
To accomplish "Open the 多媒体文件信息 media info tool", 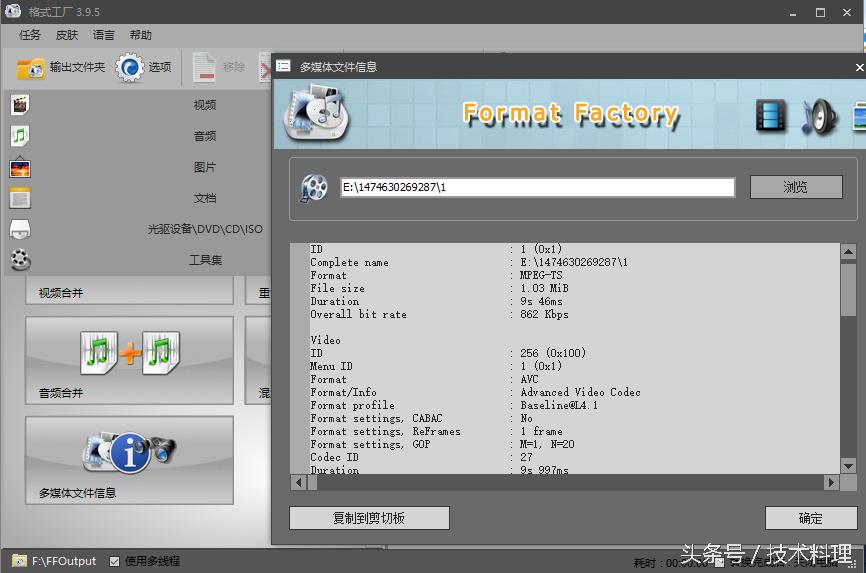I will click(129, 460).
